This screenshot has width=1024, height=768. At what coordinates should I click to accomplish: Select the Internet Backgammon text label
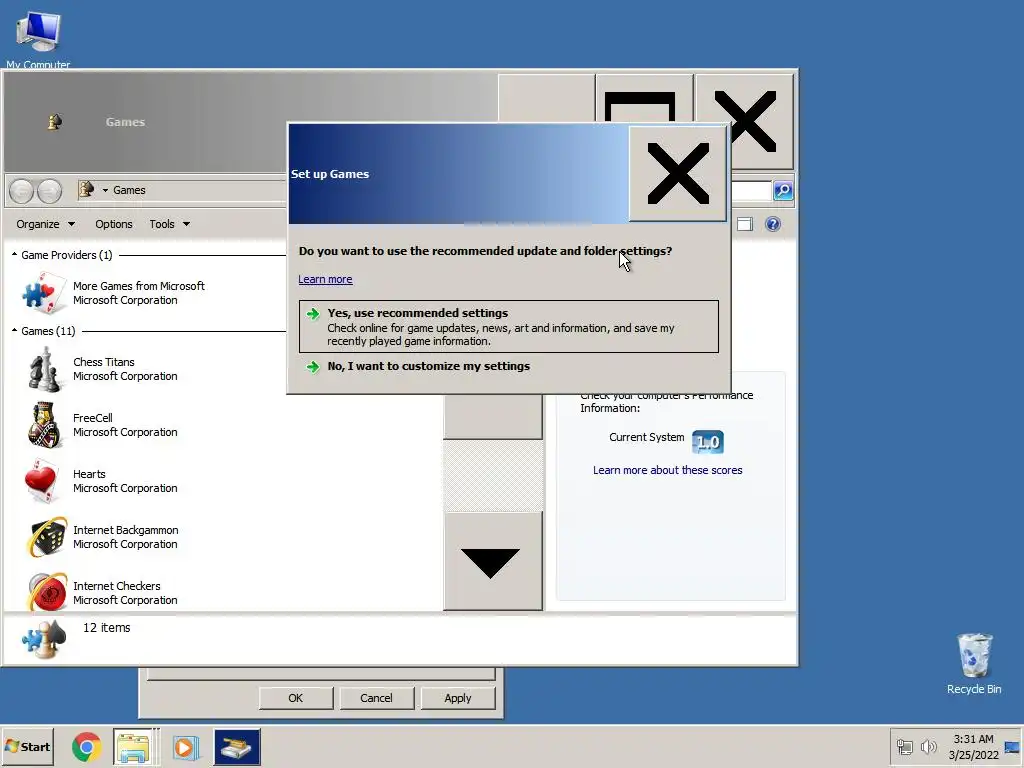coord(125,530)
